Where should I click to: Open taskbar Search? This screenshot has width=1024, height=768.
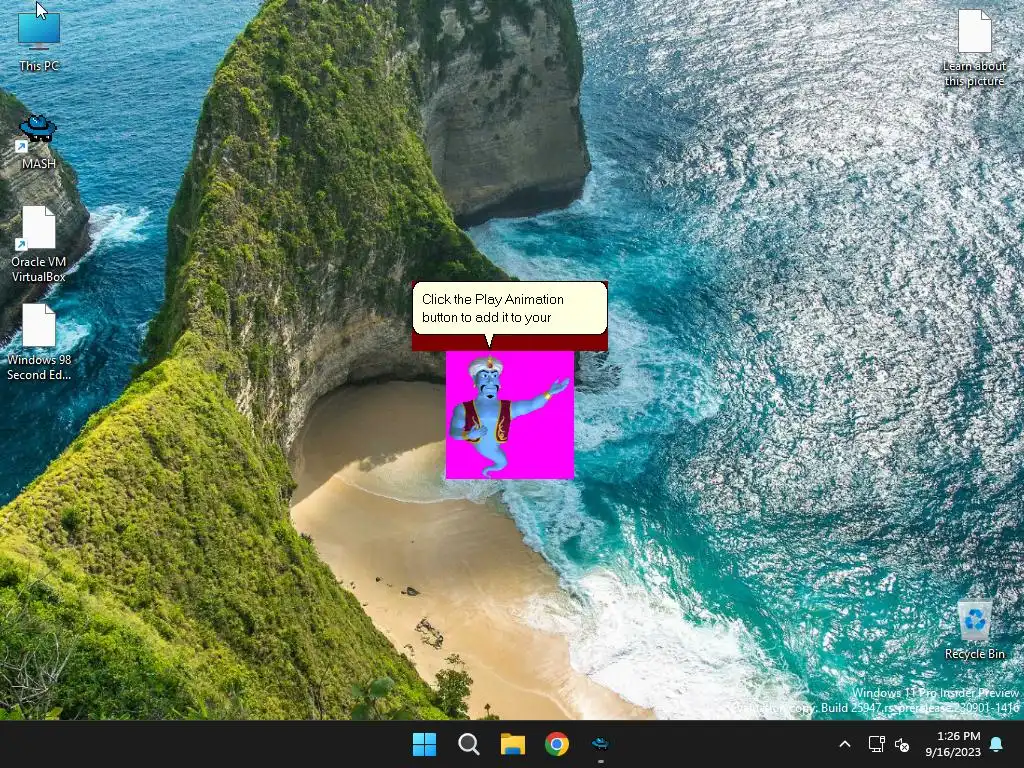(x=468, y=744)
